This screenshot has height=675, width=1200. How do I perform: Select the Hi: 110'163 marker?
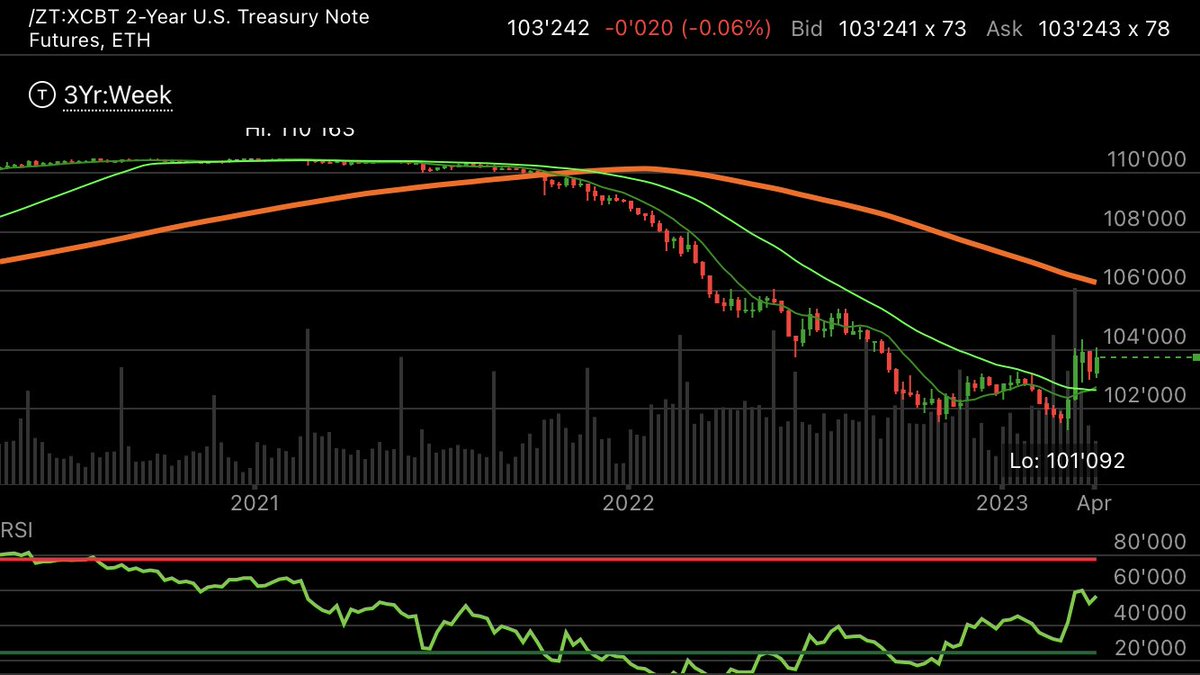click(x=300, y=128)
